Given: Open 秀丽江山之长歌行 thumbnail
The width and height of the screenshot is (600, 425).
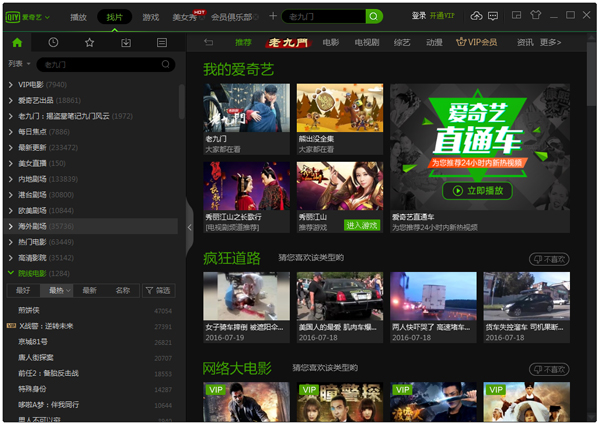Looking at the screenshot, I should (x=246, y=186).
